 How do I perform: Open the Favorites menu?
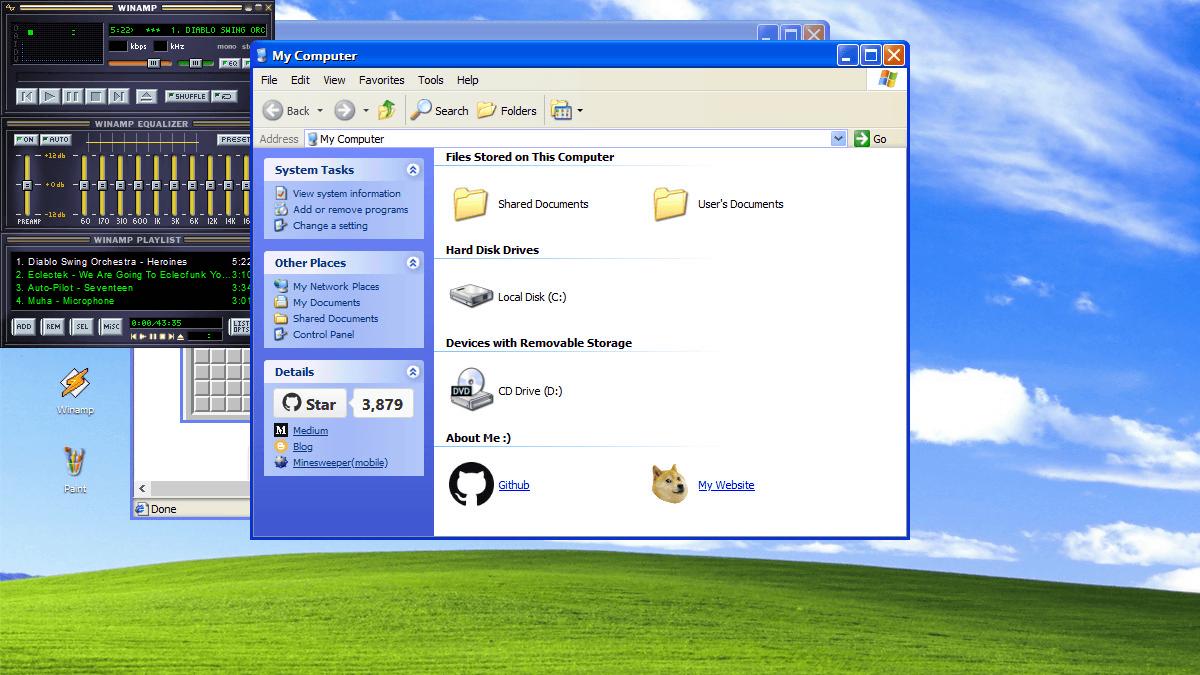pos(381,80)
